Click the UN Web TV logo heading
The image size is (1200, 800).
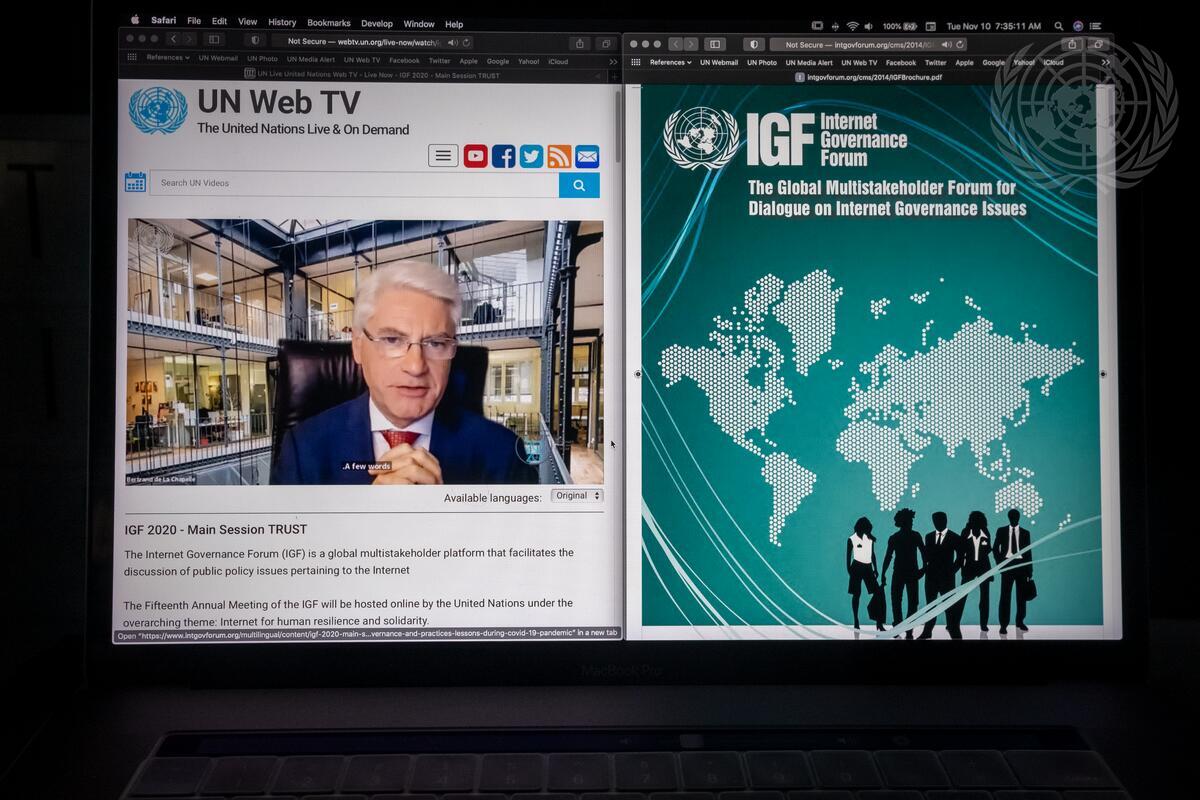[278, 103]
